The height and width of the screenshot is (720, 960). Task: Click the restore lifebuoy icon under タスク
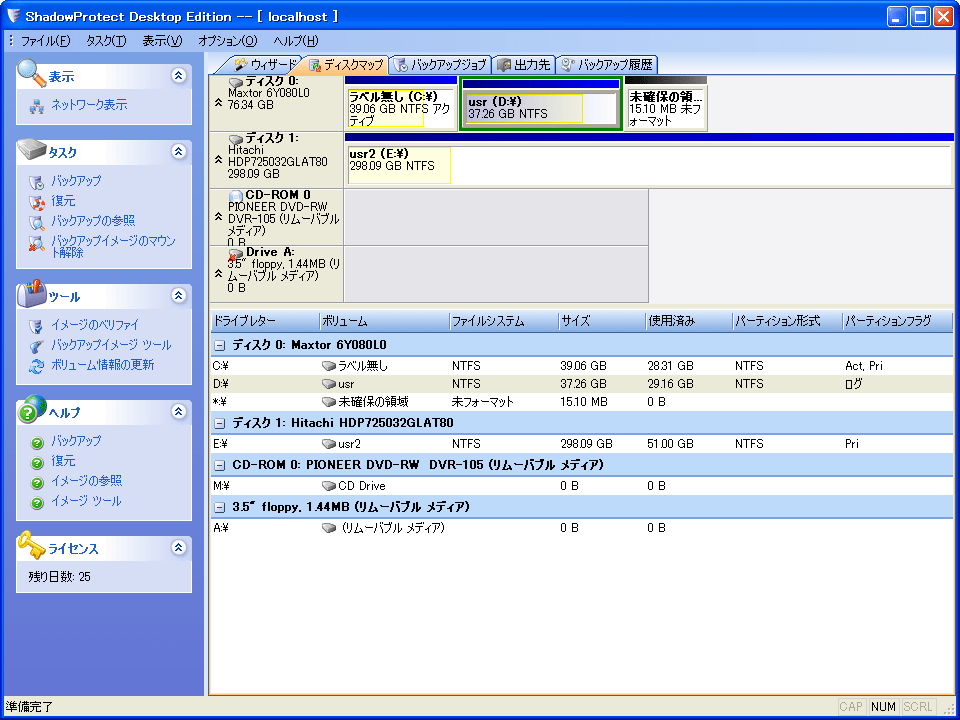[37, 201]
